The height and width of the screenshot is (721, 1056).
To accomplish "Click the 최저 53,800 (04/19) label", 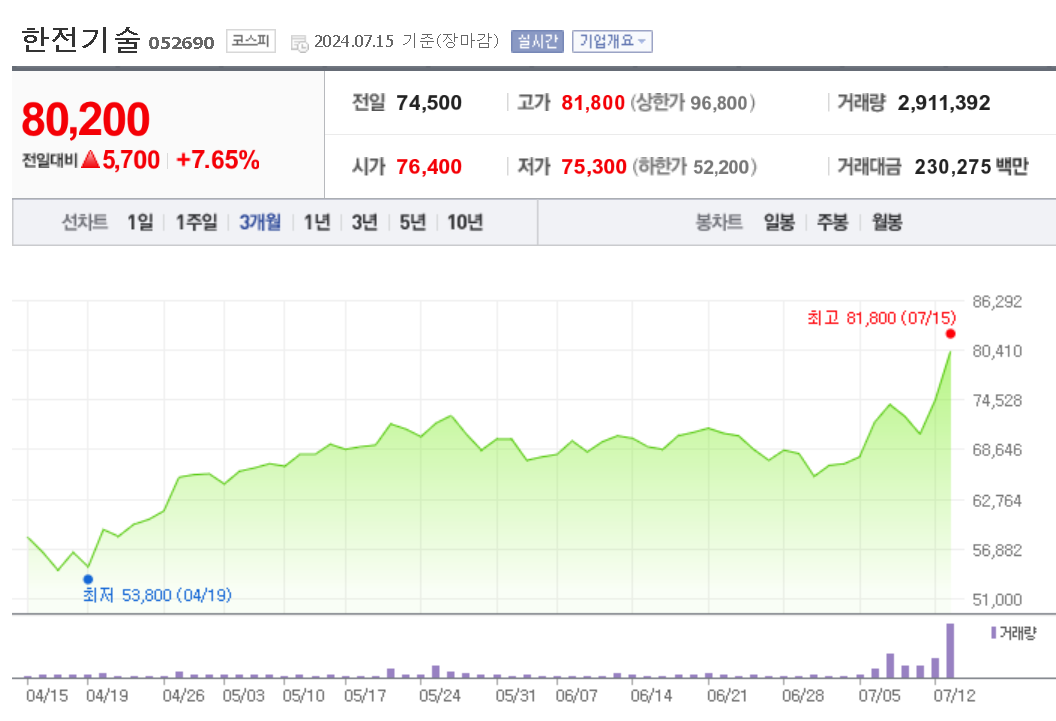I will (157, 595).
